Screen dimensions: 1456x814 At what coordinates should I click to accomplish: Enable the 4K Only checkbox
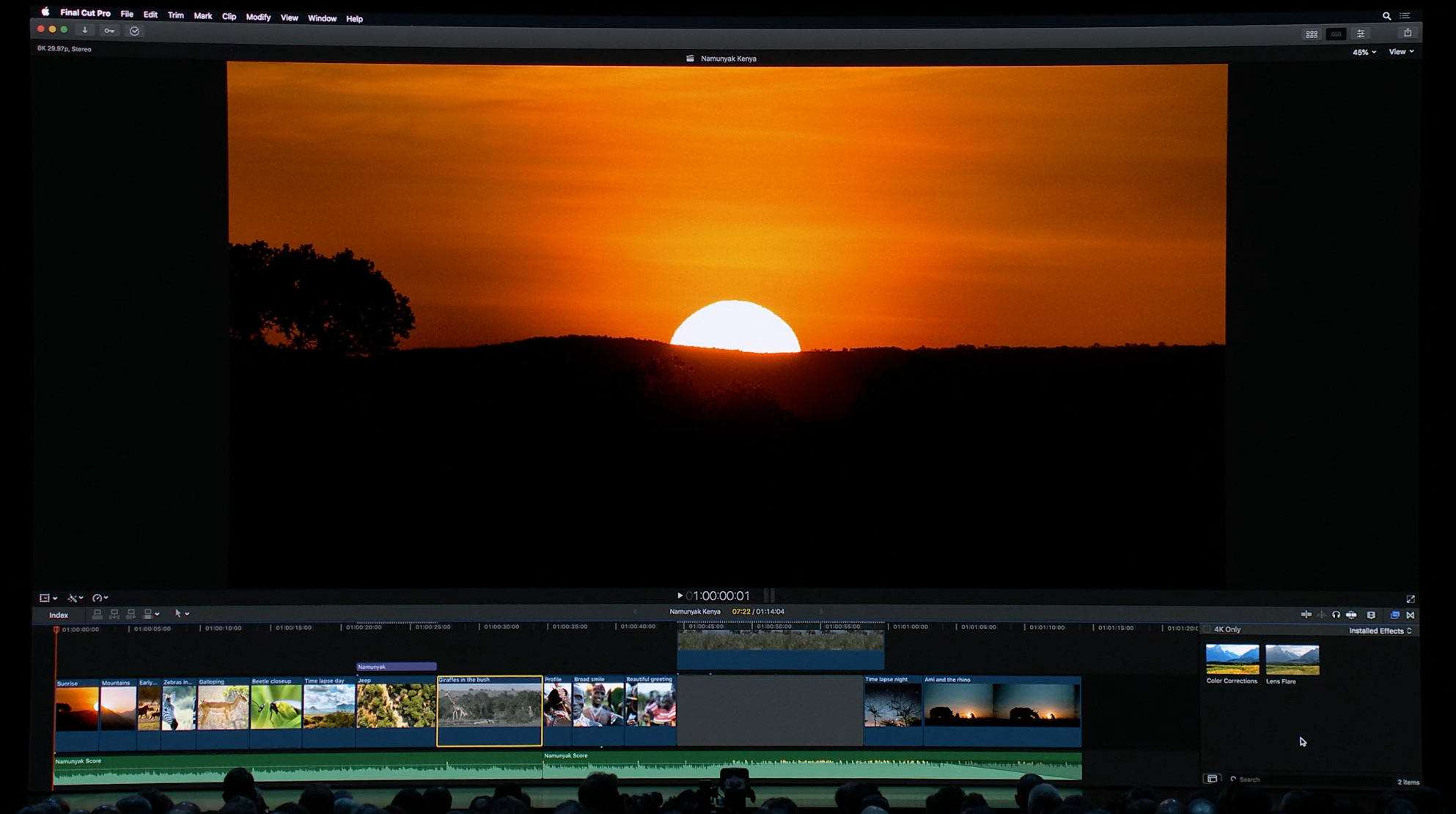tap(1207, 629)
